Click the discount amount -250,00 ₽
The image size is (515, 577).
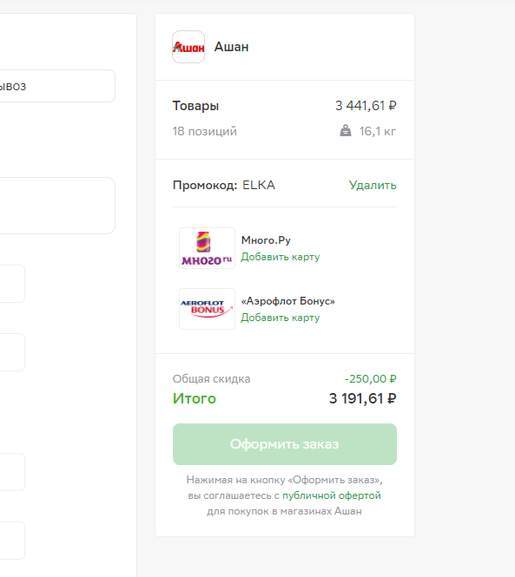(x=370, y=379)
